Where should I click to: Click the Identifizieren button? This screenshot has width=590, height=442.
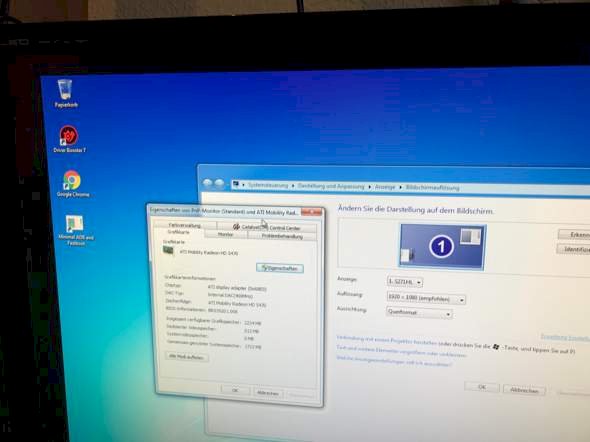(x=574, y=249)
